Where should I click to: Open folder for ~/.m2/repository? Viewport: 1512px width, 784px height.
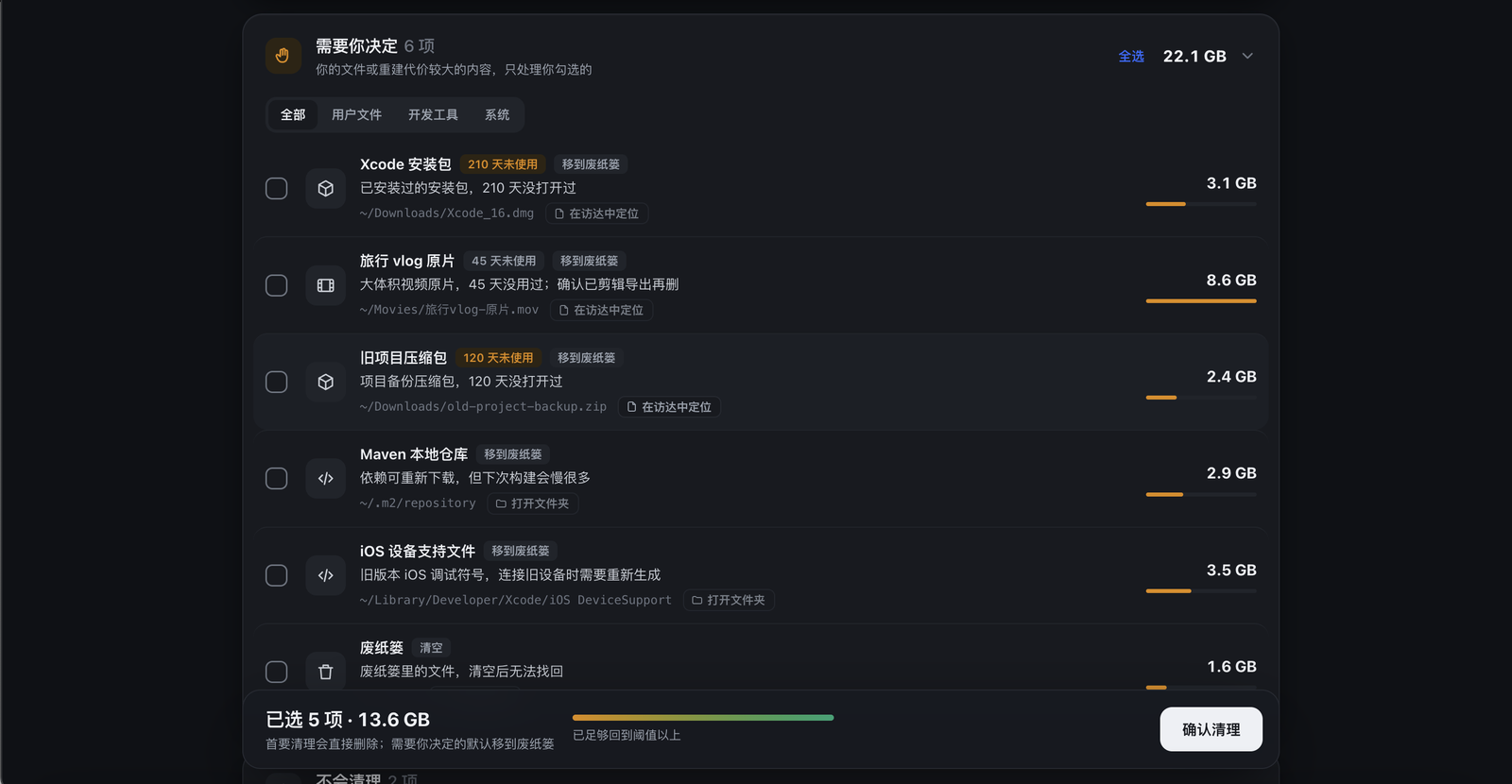533,503
